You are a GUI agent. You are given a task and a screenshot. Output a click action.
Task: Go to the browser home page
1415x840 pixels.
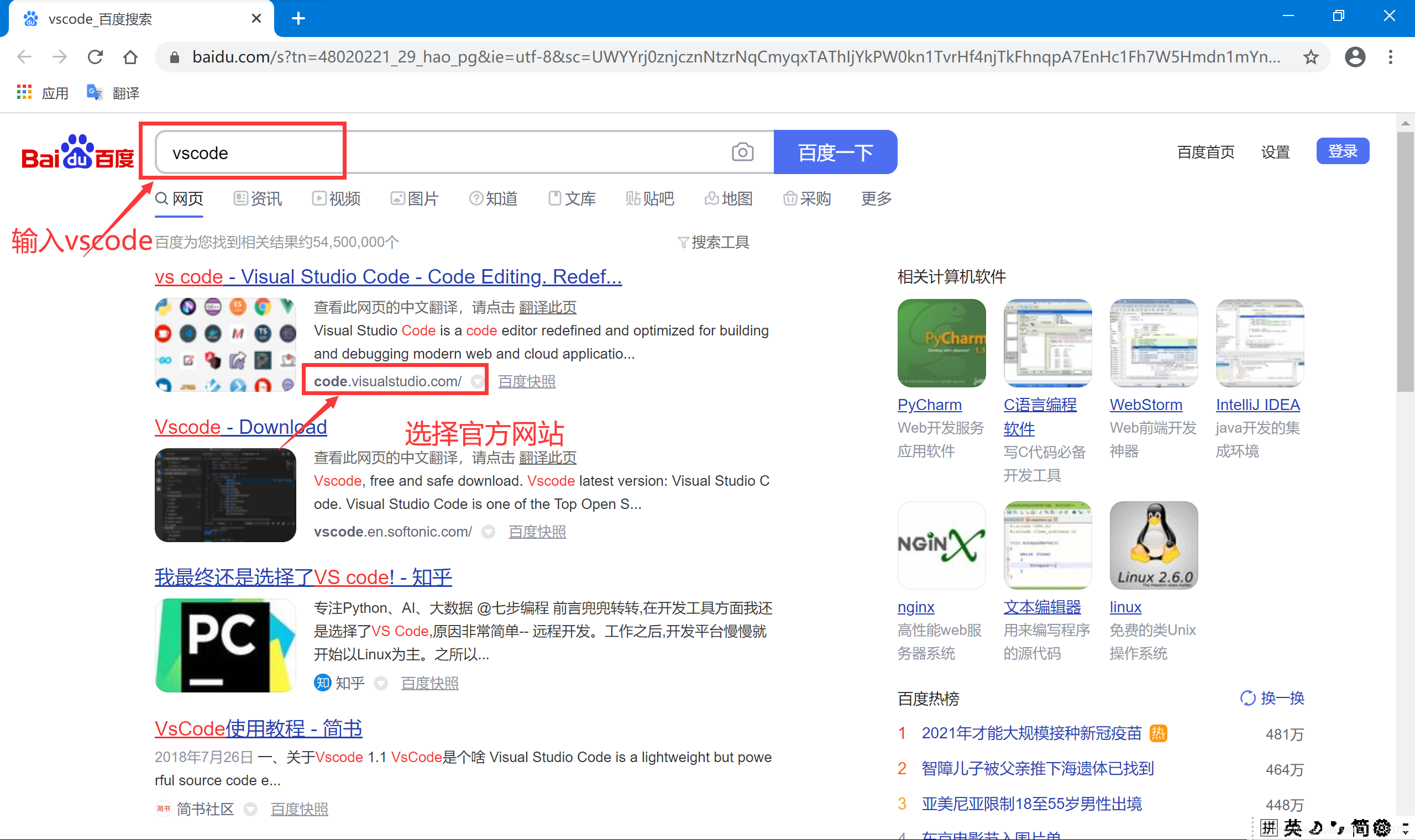[130, 57]
